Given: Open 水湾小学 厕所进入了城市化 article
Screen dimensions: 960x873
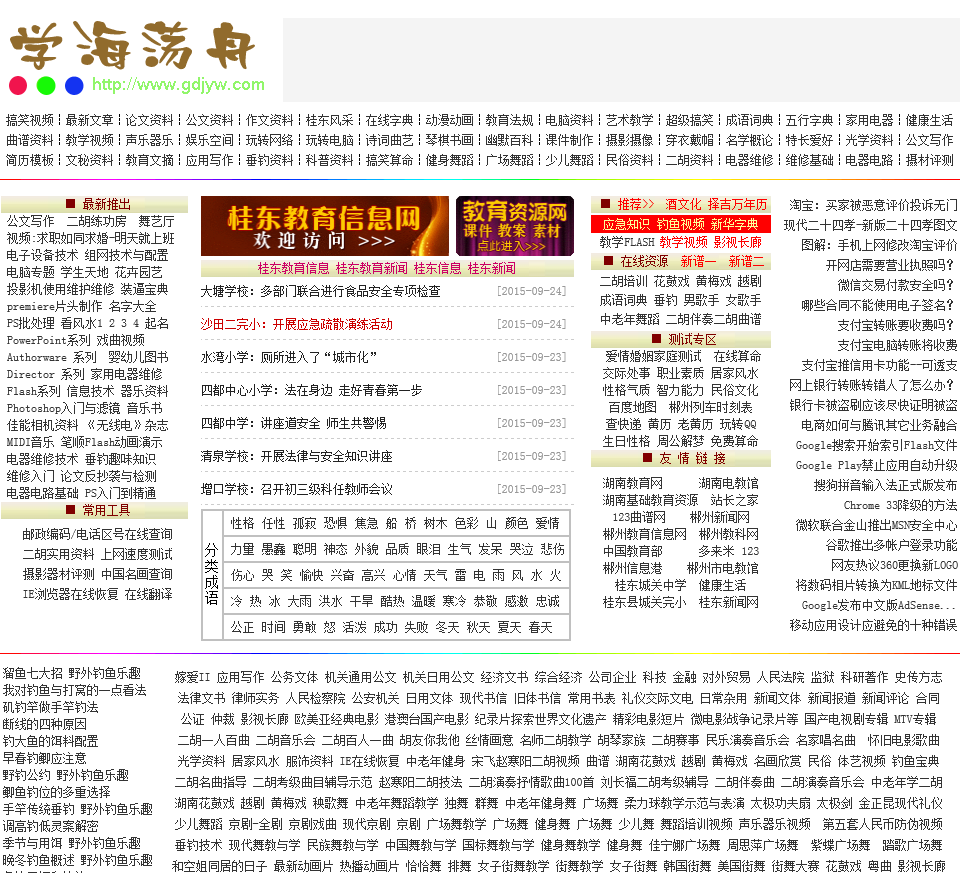Looking at the screenshot, I should click(289, 358).
